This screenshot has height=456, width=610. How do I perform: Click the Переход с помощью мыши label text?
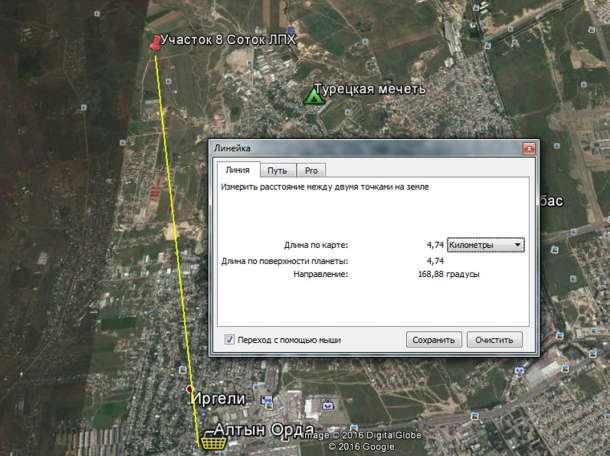(x=289, y=340)
